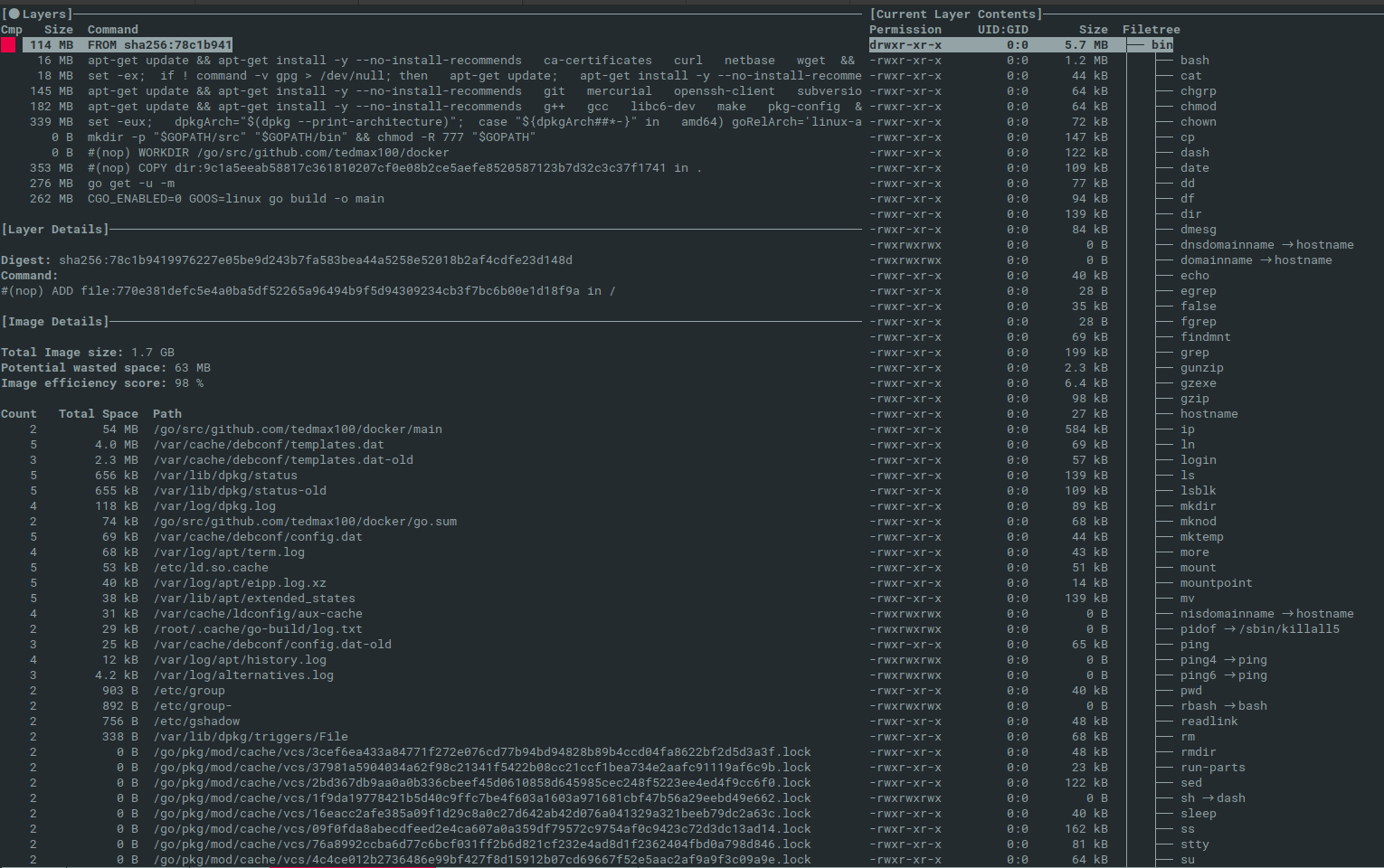Click the pidof symlink to /sbin/killall5

(x=1259, y=629)
